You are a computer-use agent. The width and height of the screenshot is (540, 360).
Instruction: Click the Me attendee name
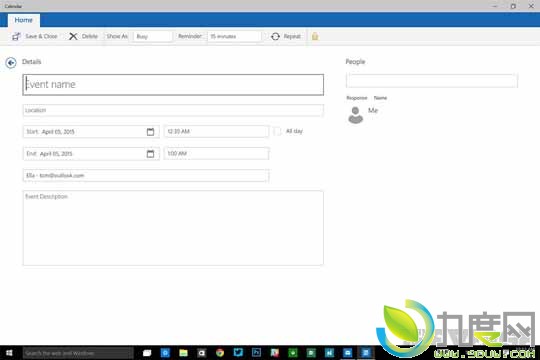[x=373, y=110]
